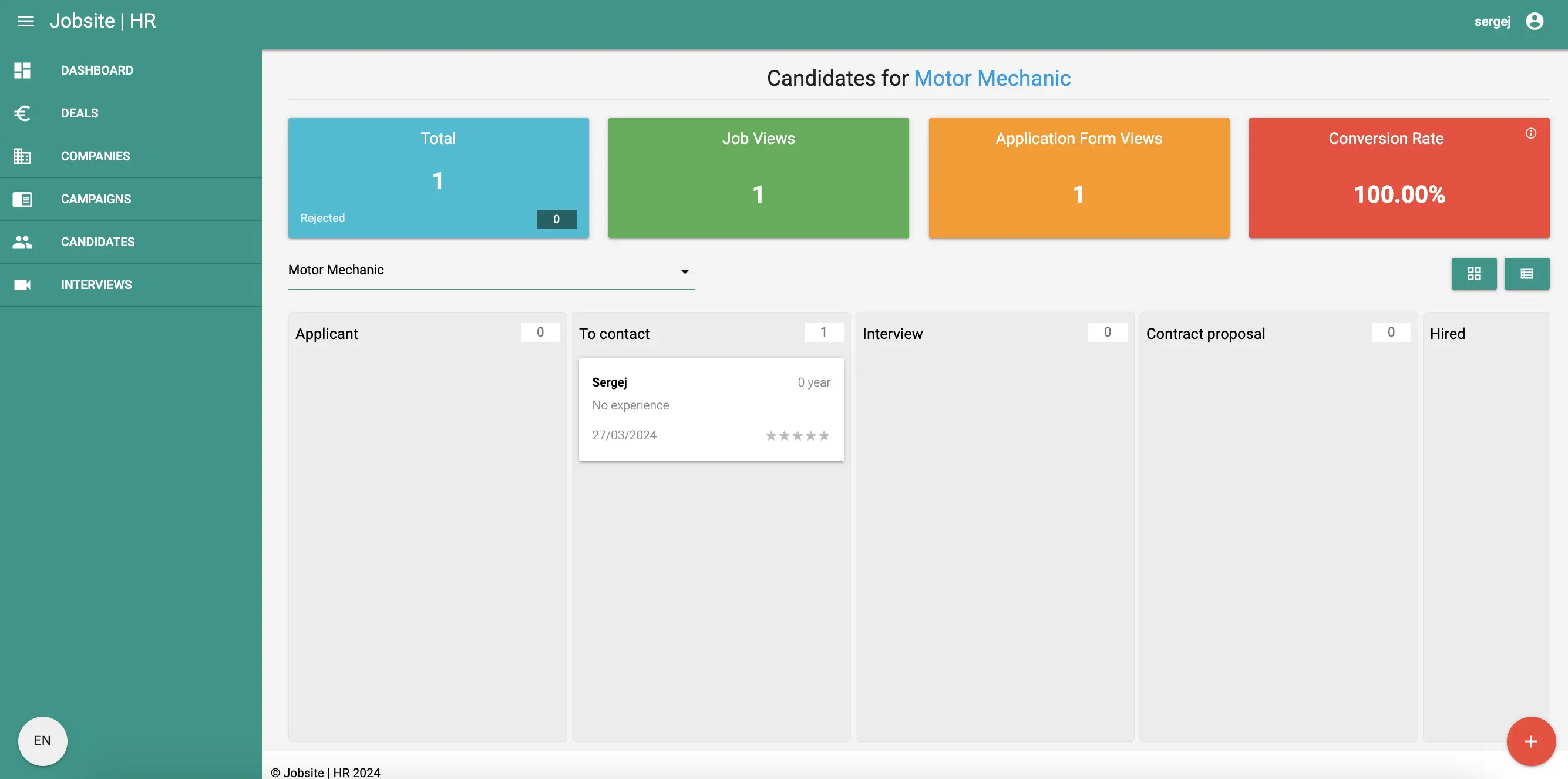
Task: Go to the Companies menu item
Action: click(x=96, y=156)
